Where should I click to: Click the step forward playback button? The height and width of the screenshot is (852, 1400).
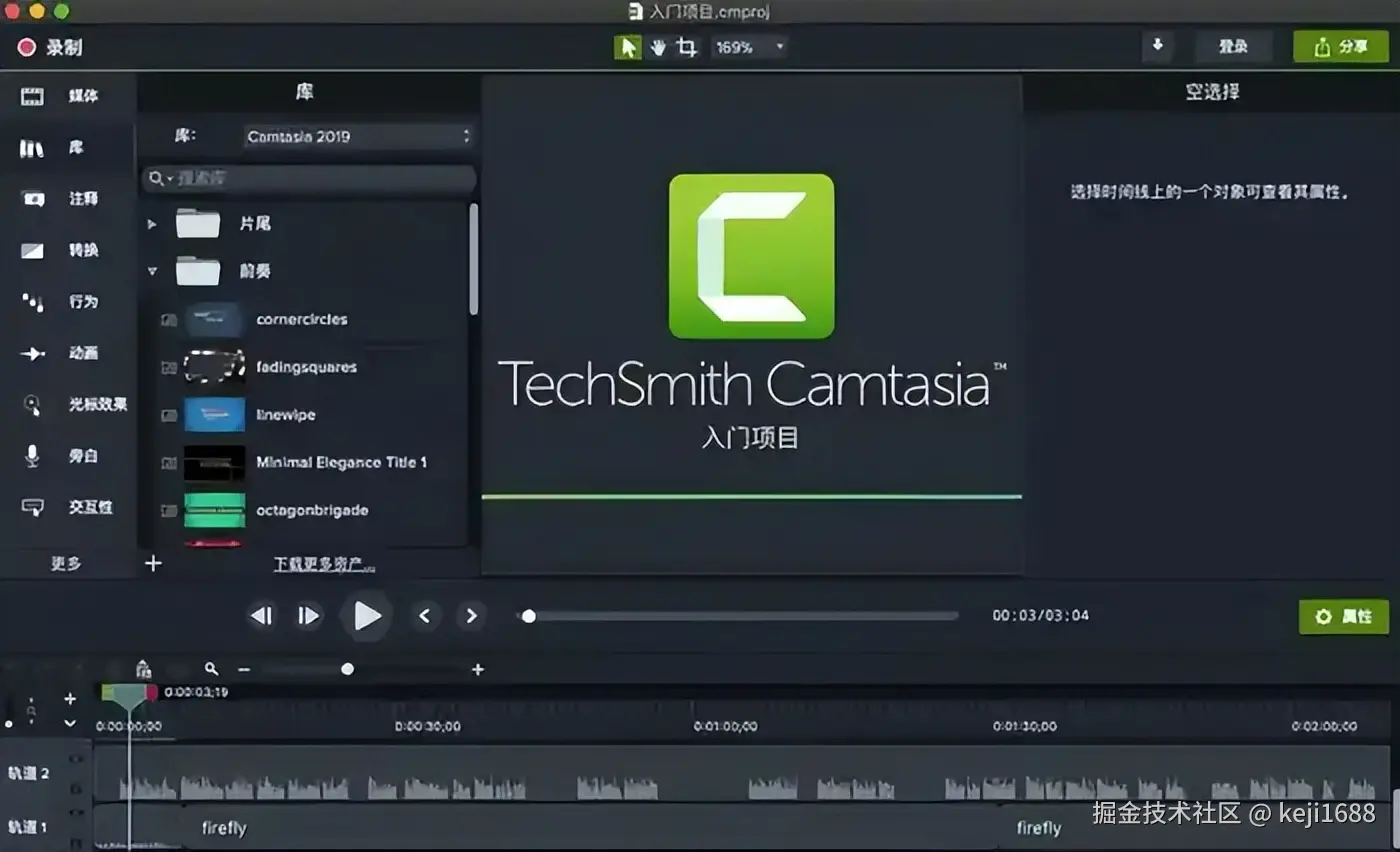coord(309,616)
